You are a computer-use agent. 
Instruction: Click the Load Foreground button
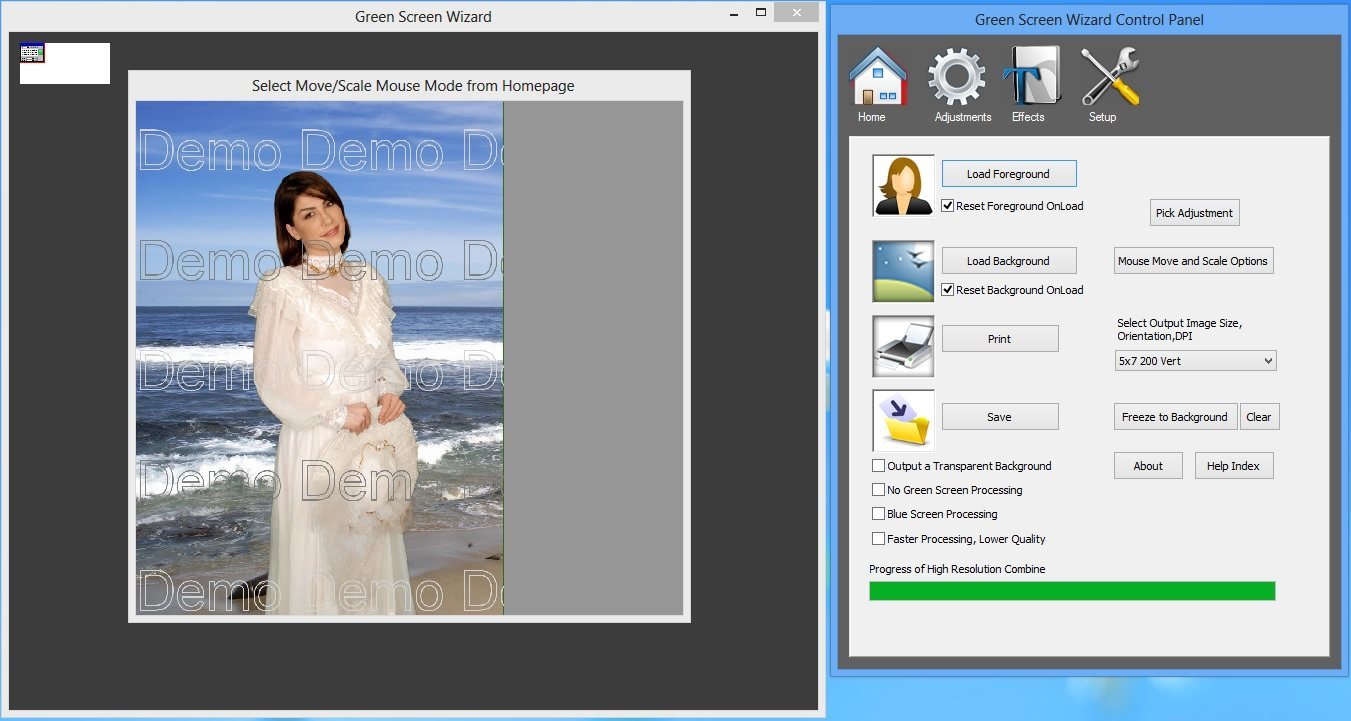click(1008, 174)
